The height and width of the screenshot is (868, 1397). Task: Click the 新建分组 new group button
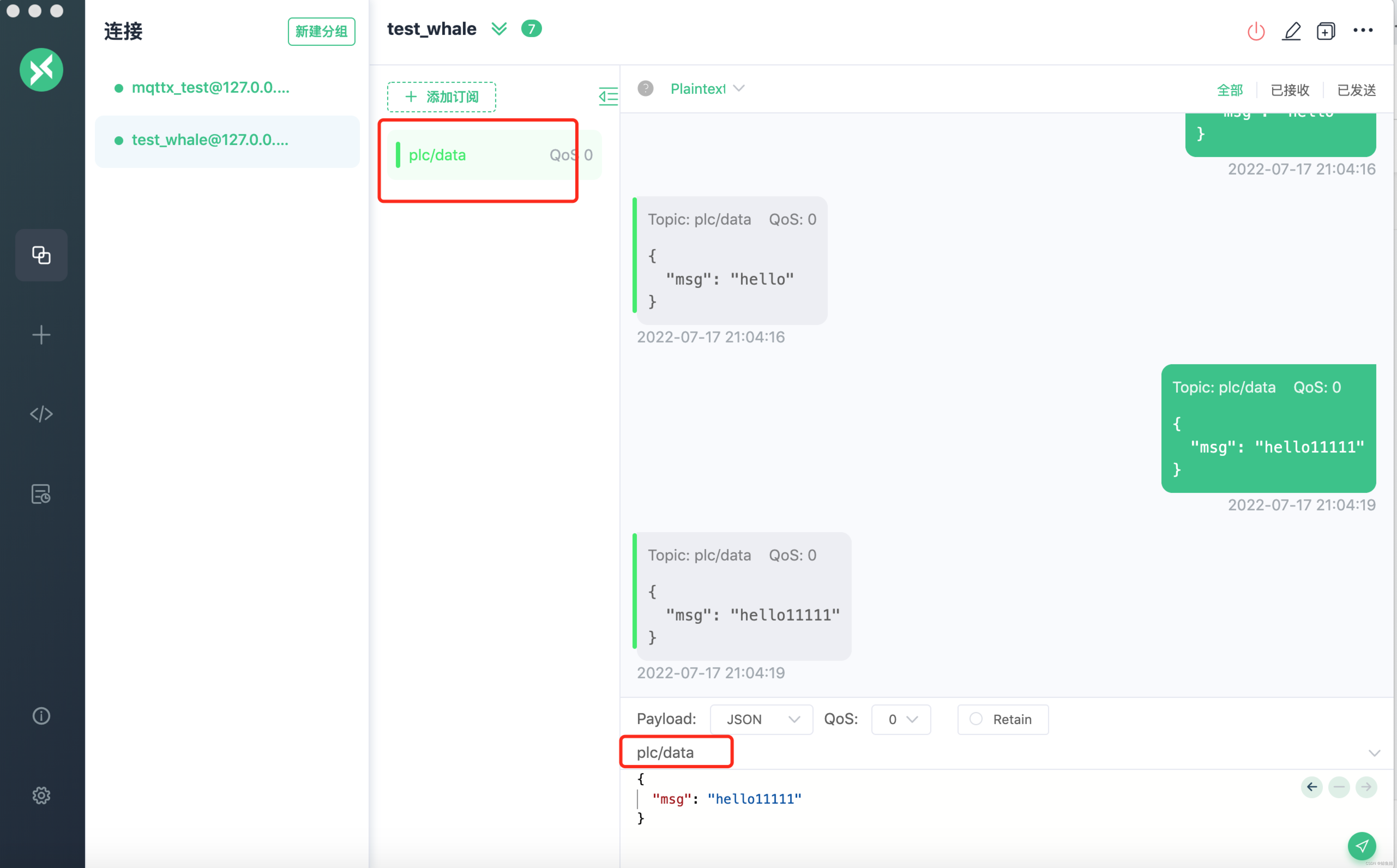point(321,32)
